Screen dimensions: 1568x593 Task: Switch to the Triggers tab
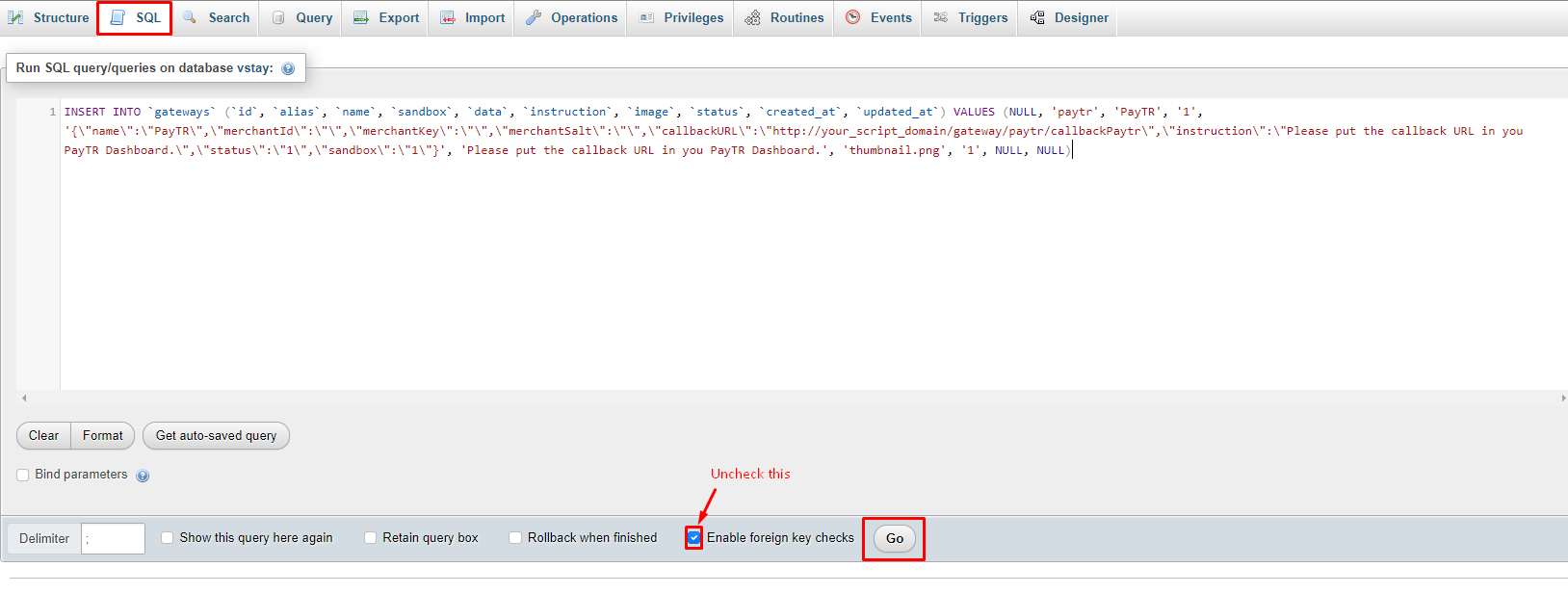click(981, 18)
